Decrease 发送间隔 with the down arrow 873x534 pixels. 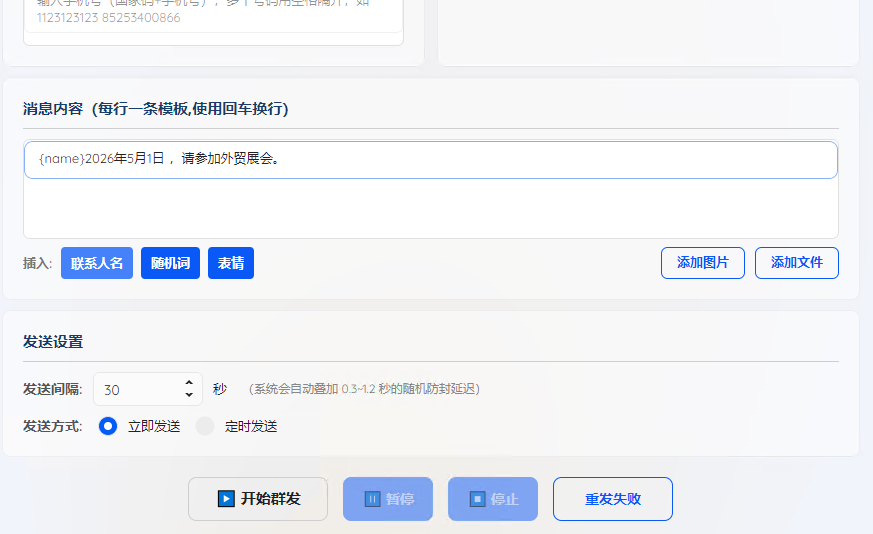point(189,395)
